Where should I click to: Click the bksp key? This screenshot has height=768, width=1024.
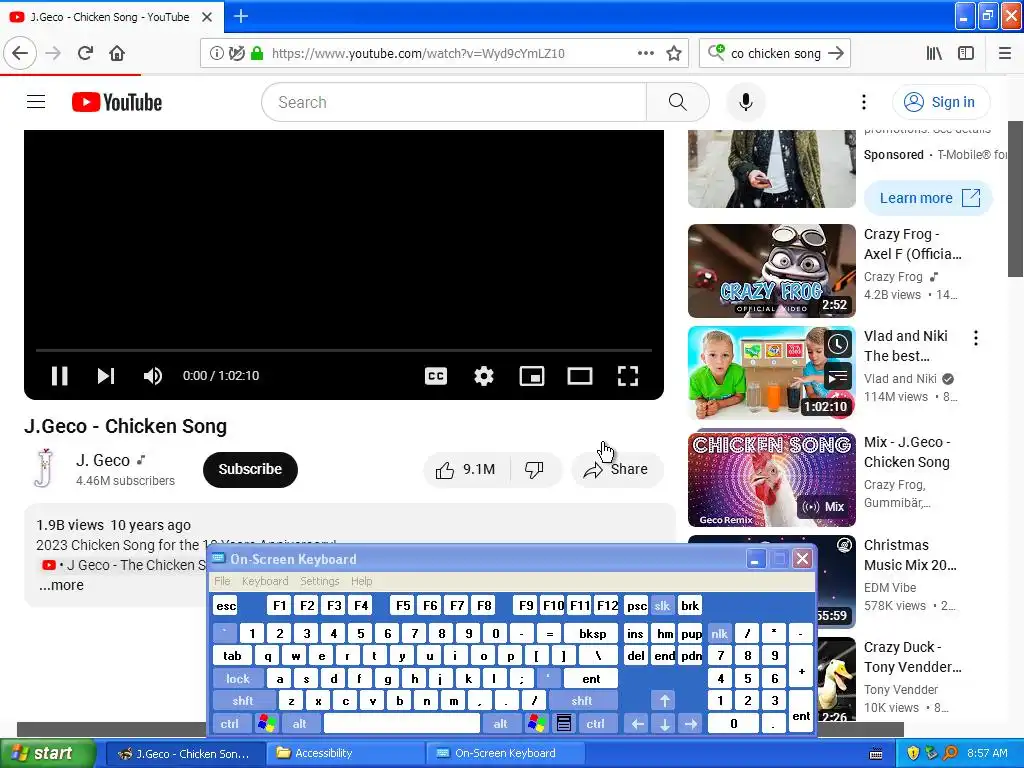point(592,633)
